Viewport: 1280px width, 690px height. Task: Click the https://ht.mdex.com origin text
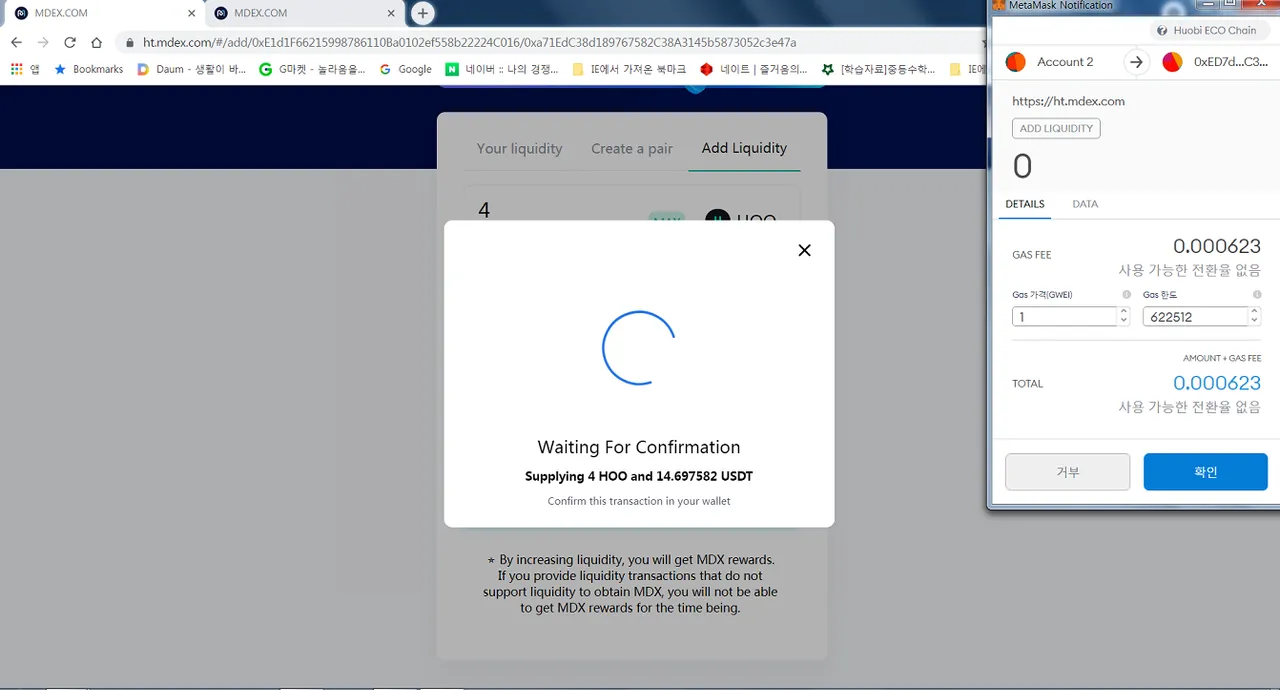tap(1068, 101)
